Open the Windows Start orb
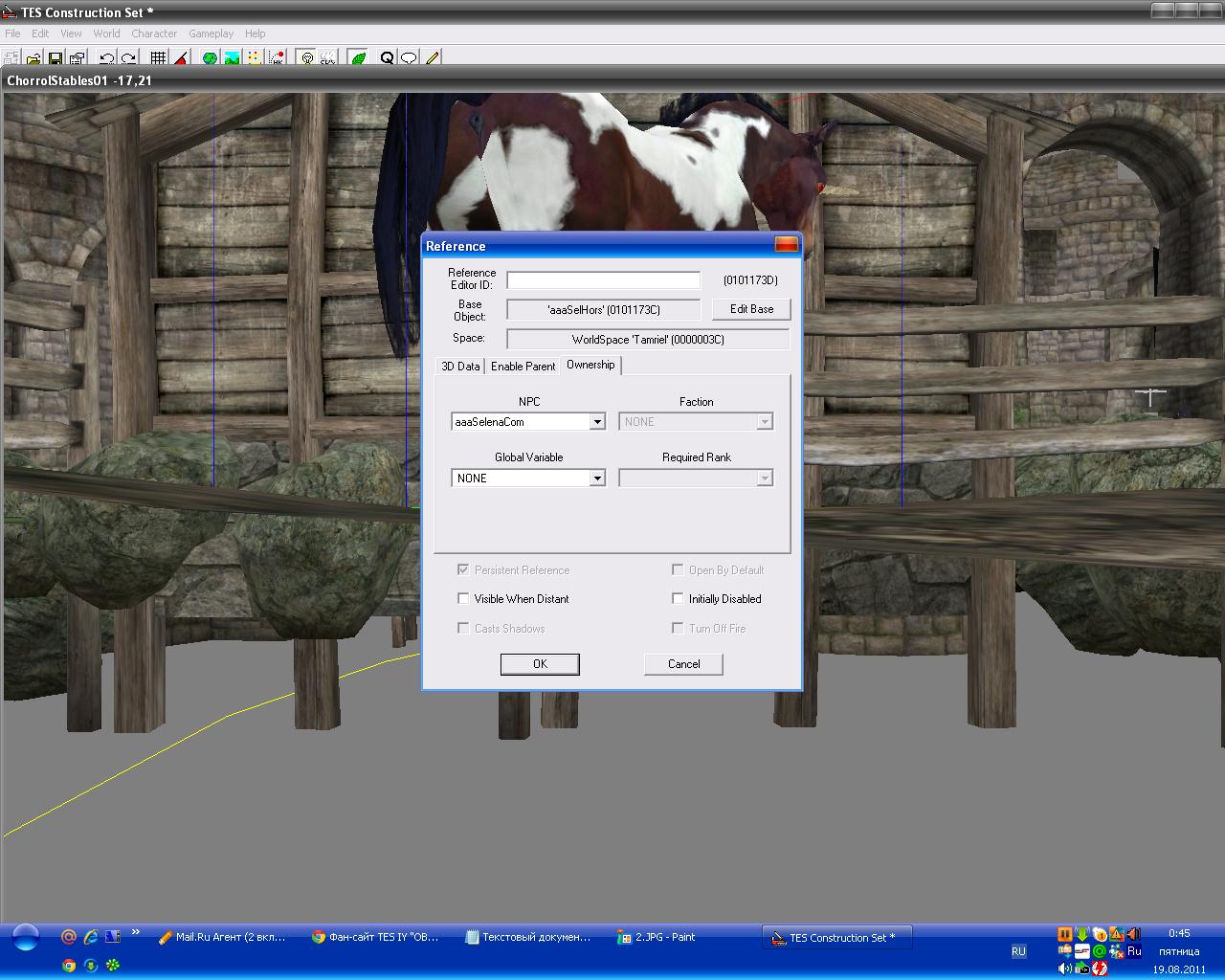 [26, 937]
